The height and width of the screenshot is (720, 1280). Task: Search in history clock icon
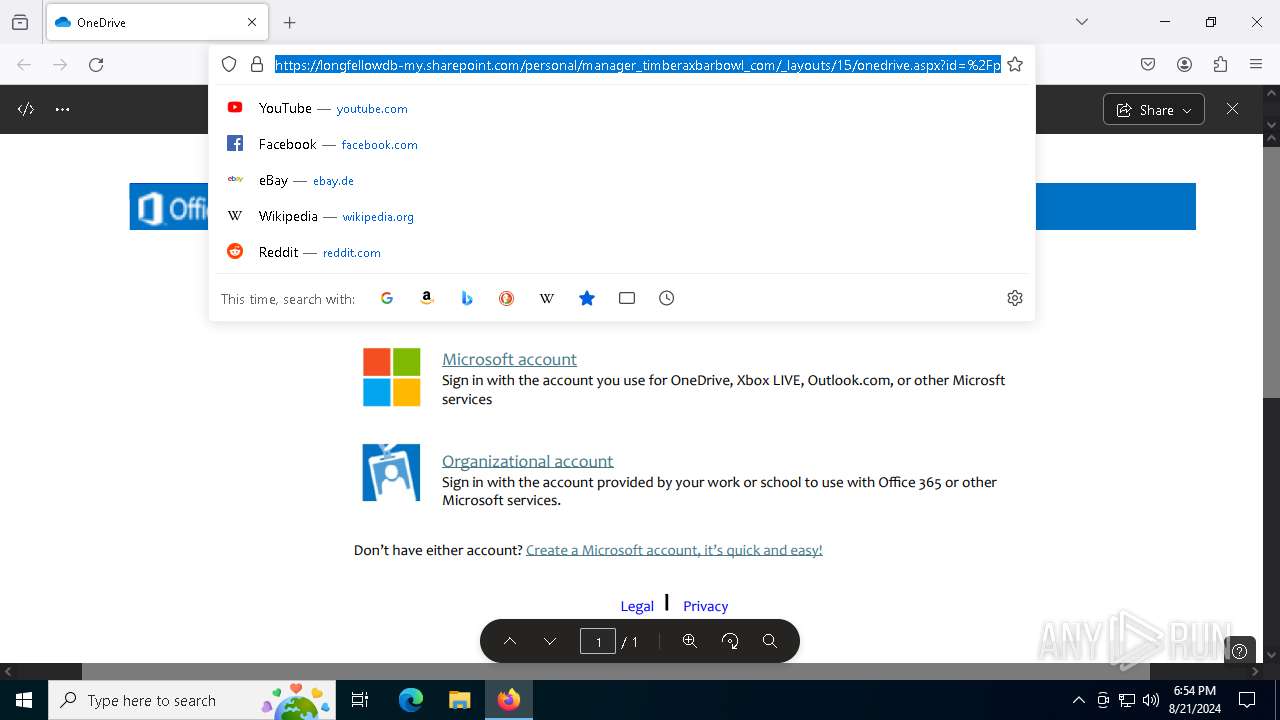(667, 298)
